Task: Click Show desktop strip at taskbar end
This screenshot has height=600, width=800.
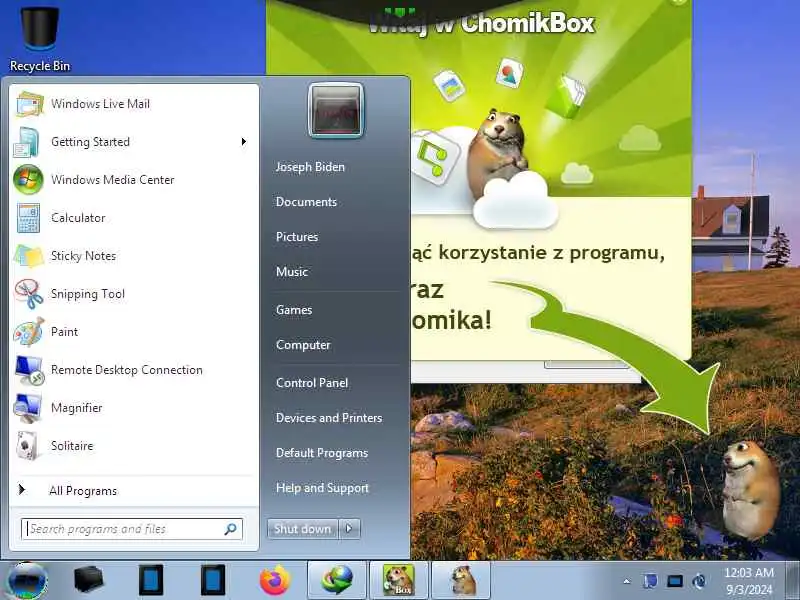Action: (793, 581)
